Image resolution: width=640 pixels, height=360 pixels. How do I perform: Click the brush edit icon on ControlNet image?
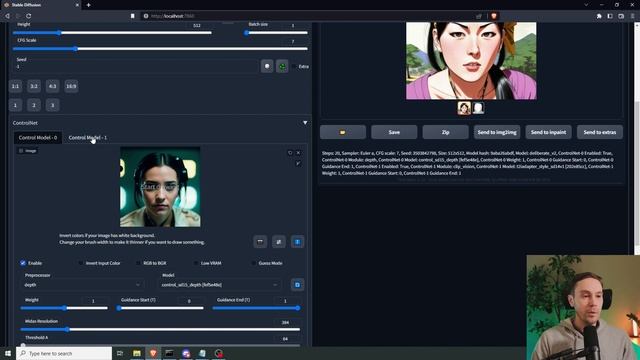click(x=298, y=163)
